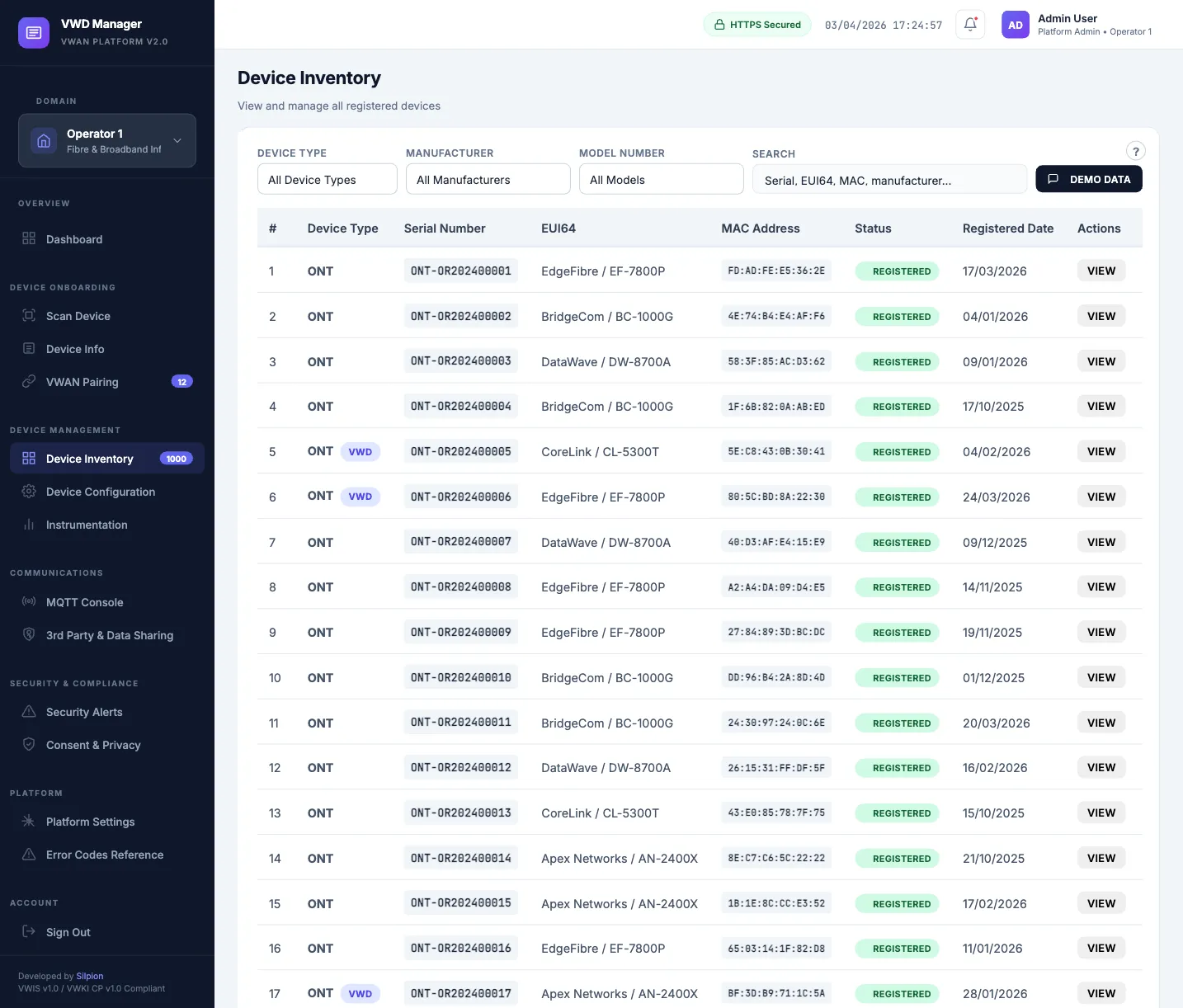Open the All Models dropdown

(x=661, y=180)
